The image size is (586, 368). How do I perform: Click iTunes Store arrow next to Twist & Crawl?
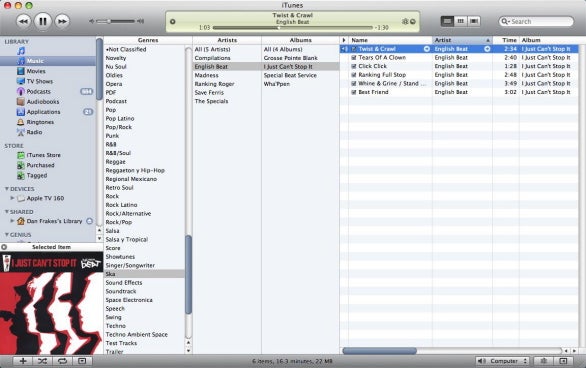point(426,49)
